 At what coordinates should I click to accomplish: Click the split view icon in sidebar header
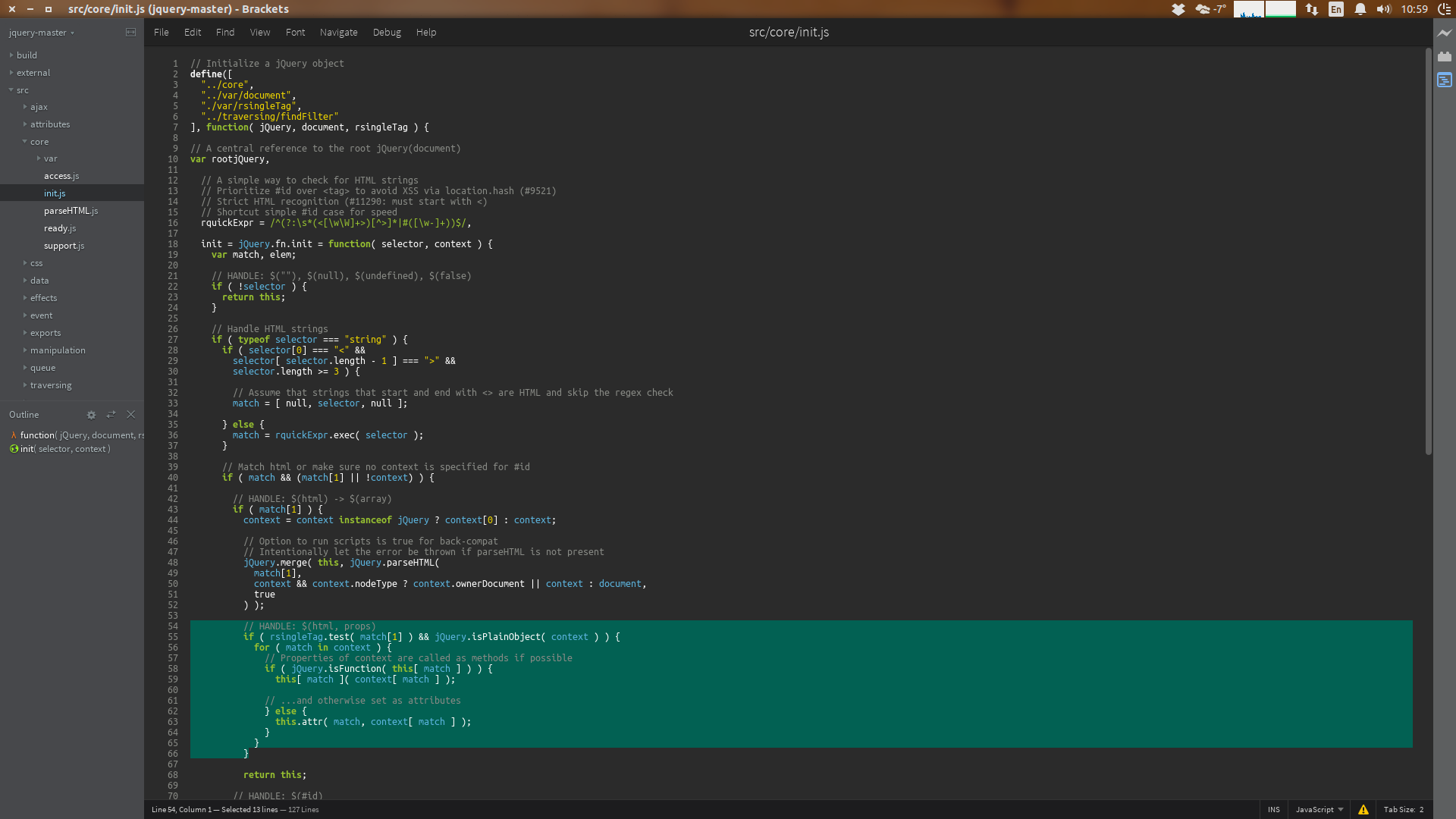[x=130, y=33]
